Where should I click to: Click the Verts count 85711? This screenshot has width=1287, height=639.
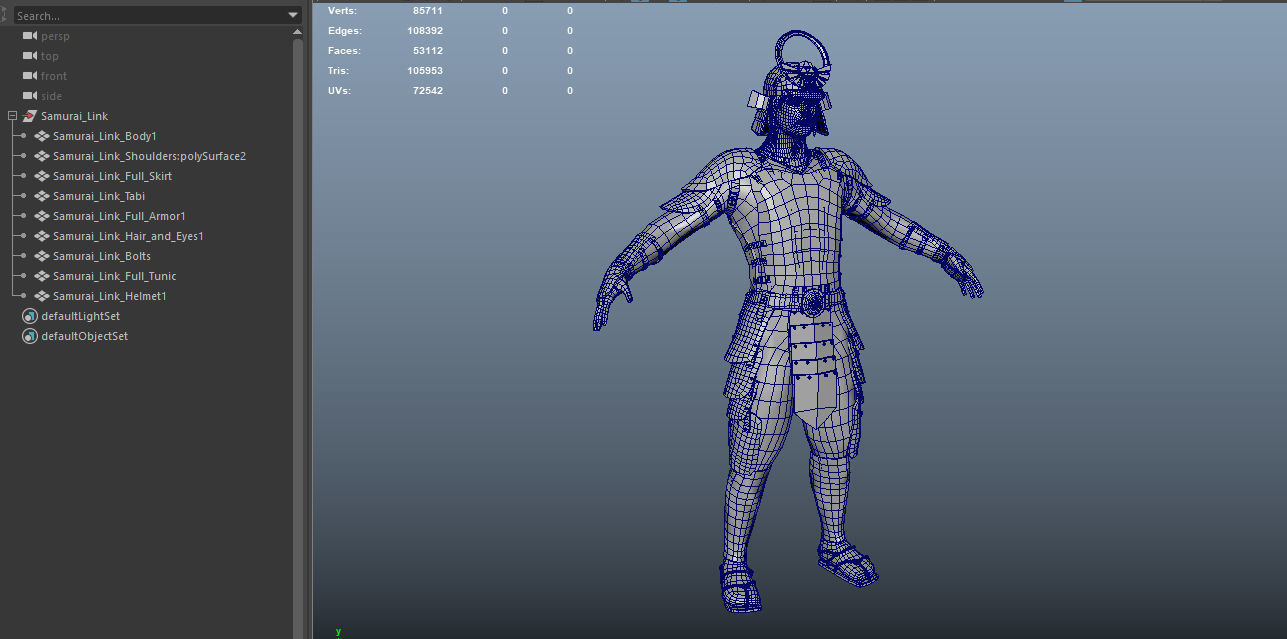pos(427,10)
